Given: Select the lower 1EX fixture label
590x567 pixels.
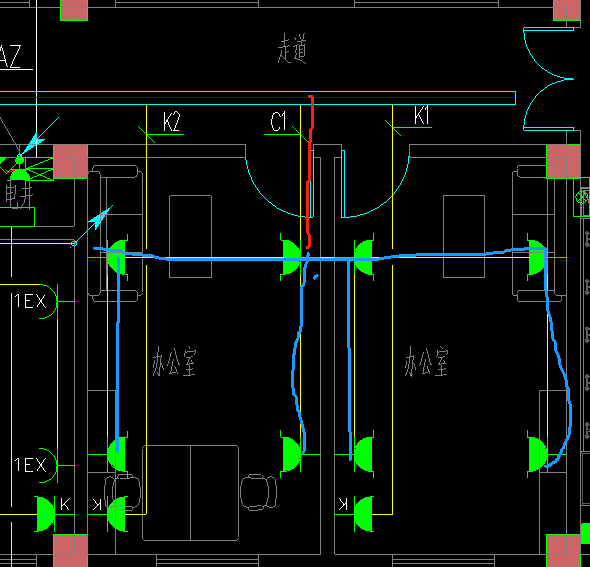Looking at the screenshot, I should pos(30,465).
